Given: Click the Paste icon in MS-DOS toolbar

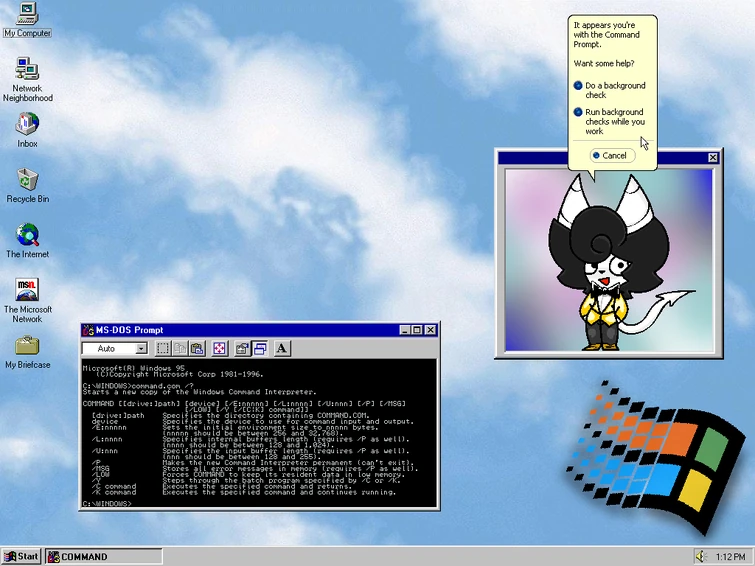Looking at the screenshot, I should 197,348.
